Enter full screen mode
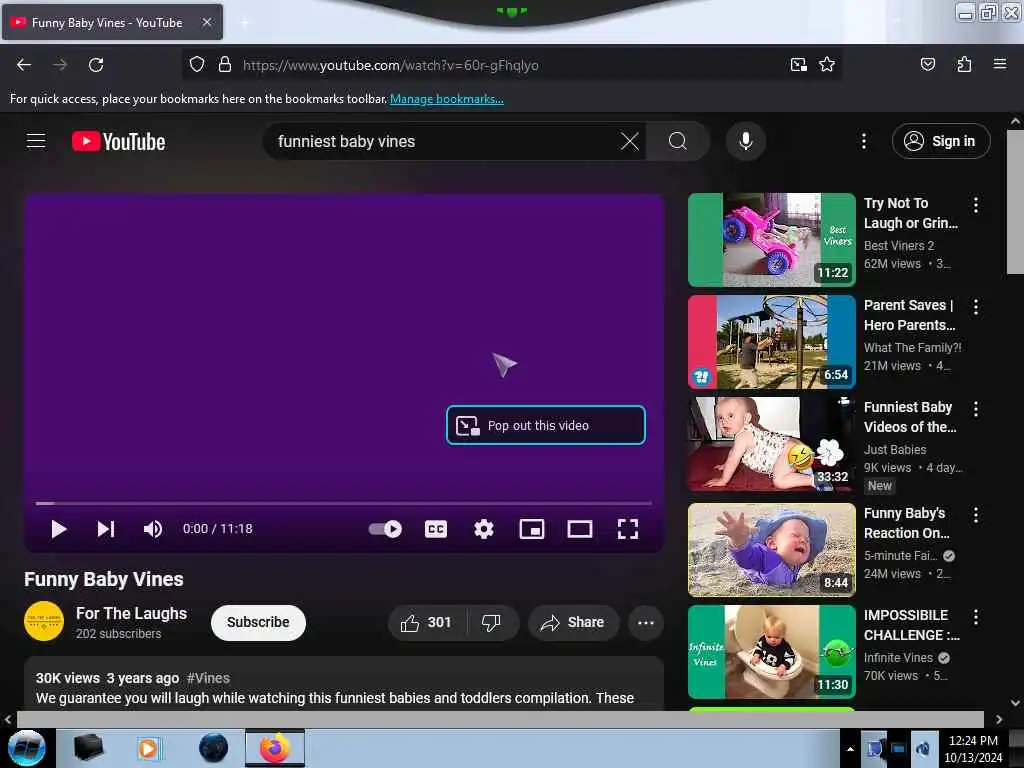 click(628, 529)
